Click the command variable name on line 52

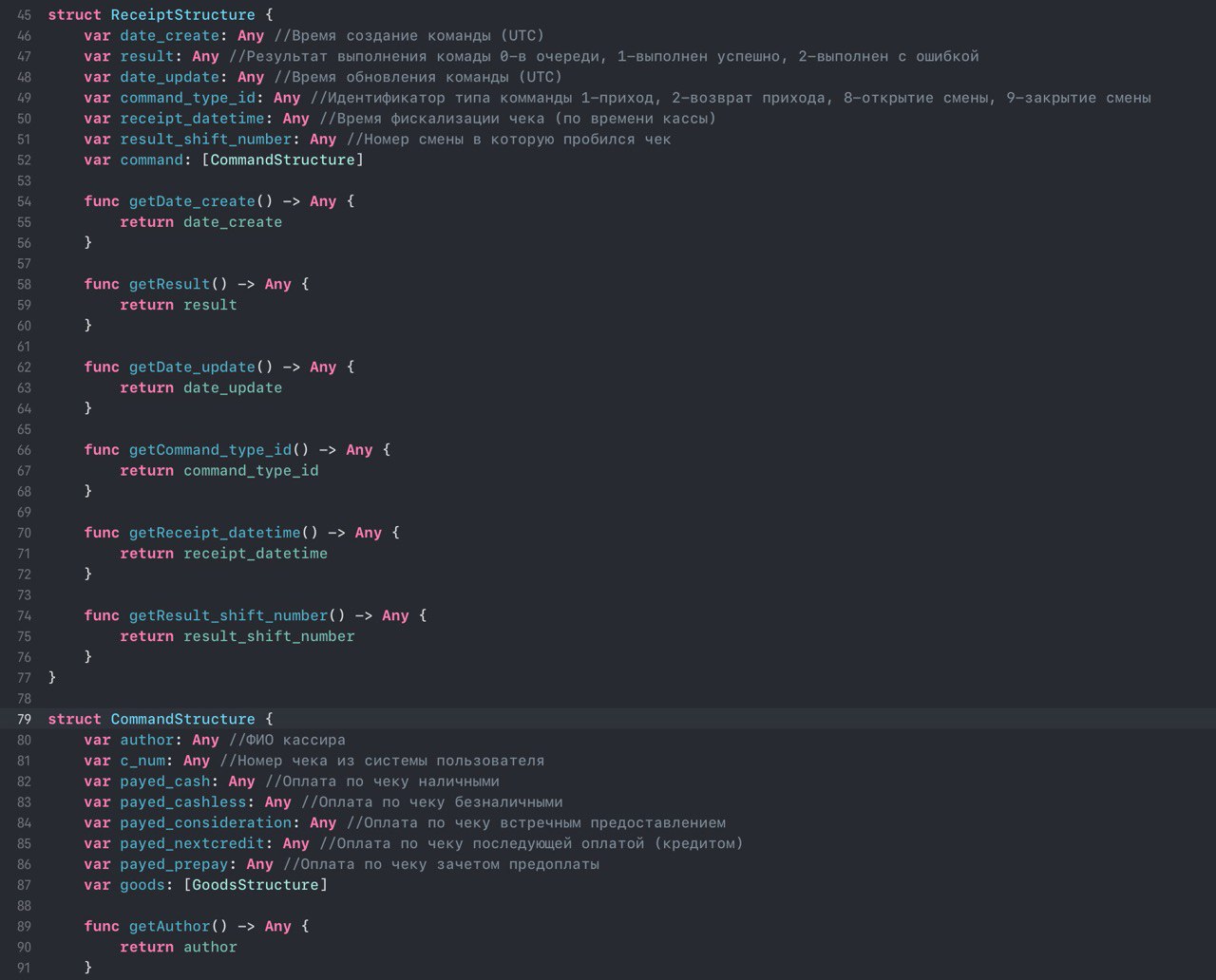point(151,160)
